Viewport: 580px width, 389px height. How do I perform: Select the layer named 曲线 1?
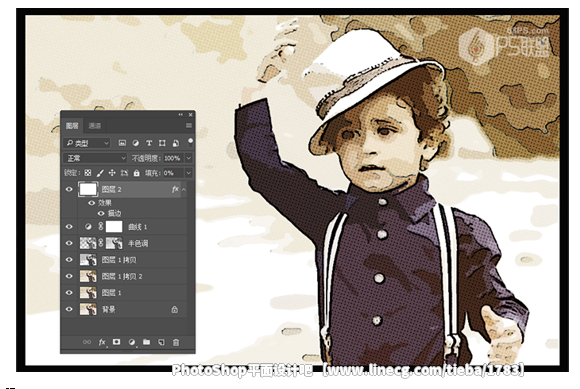point(138,227)
